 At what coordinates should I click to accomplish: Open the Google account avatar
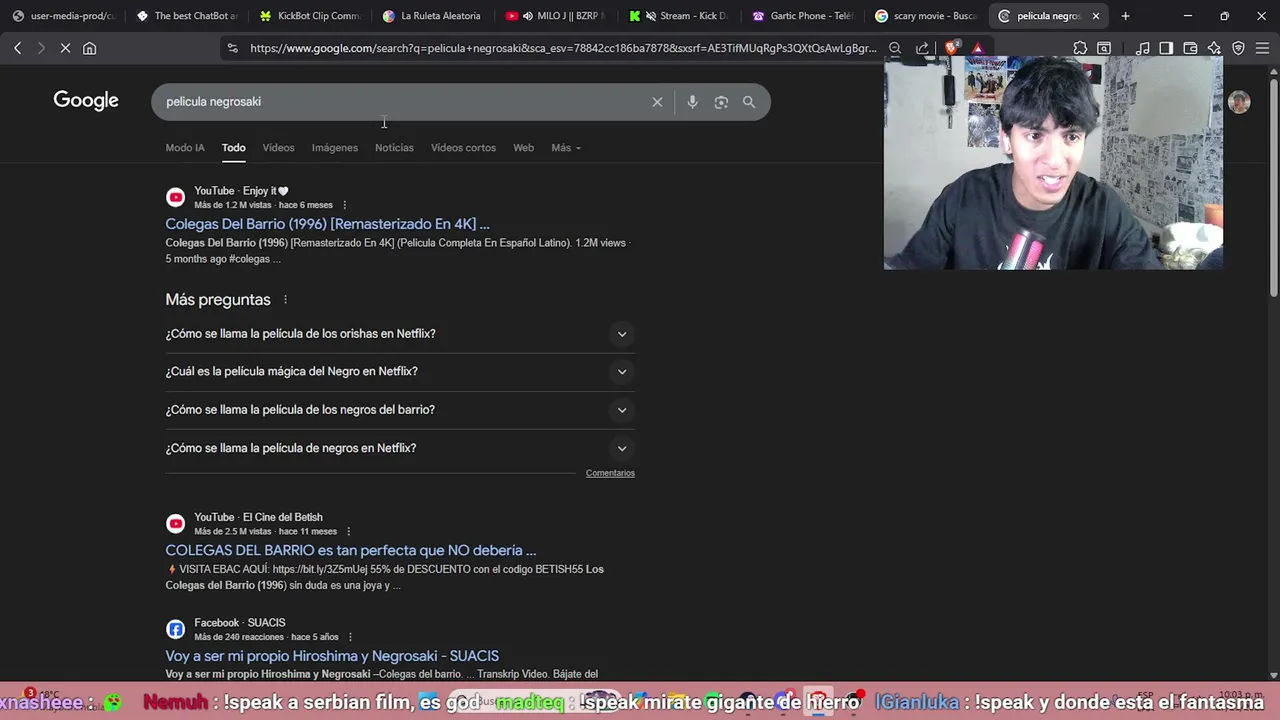1239,102
